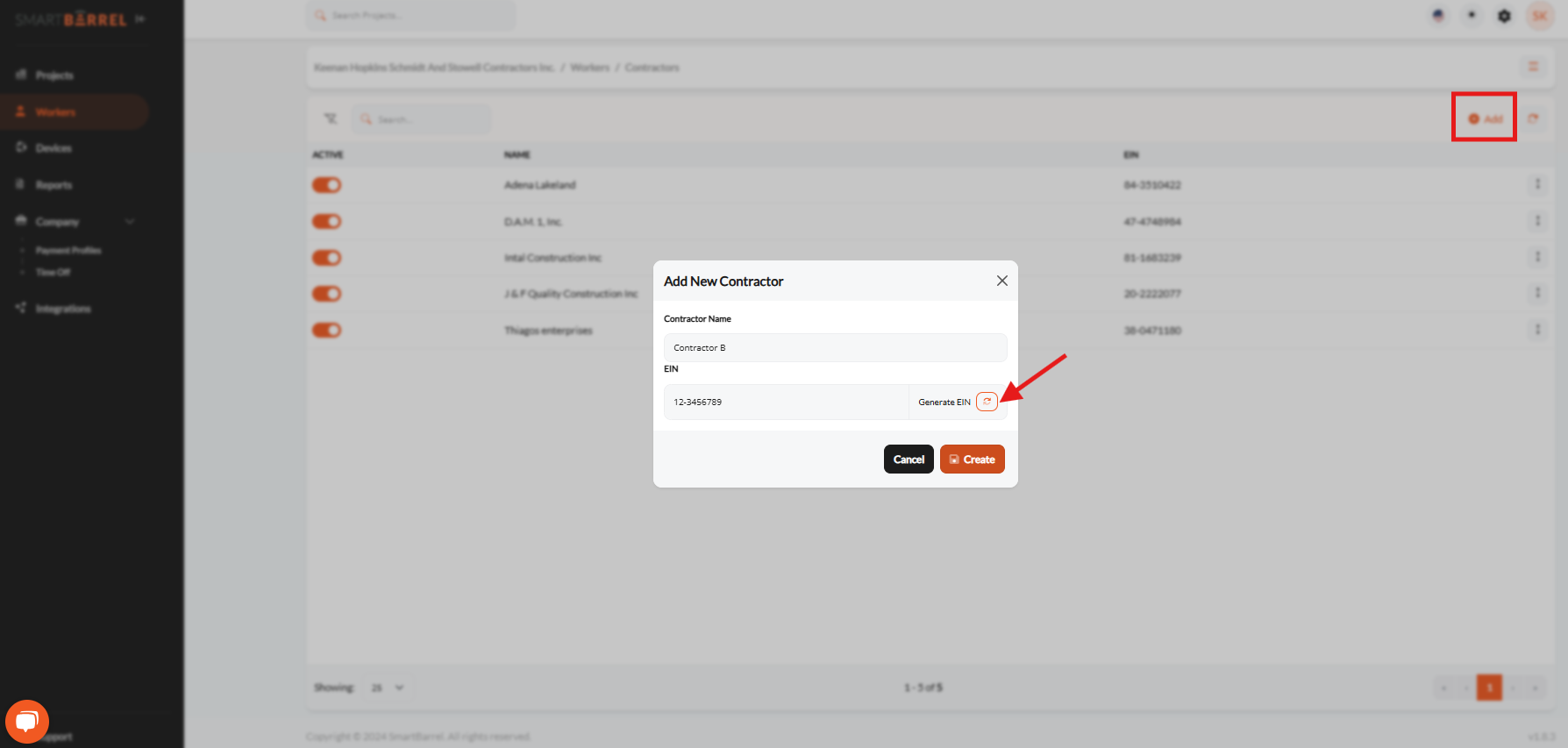Open the live chat support bubble

tap(26, 721)
